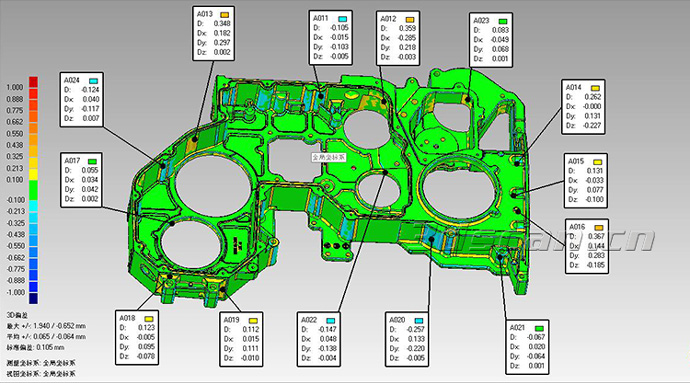Click the dark blue -1.000 end of the color scale
690x383 pixels.
click(x=33, y=298)
